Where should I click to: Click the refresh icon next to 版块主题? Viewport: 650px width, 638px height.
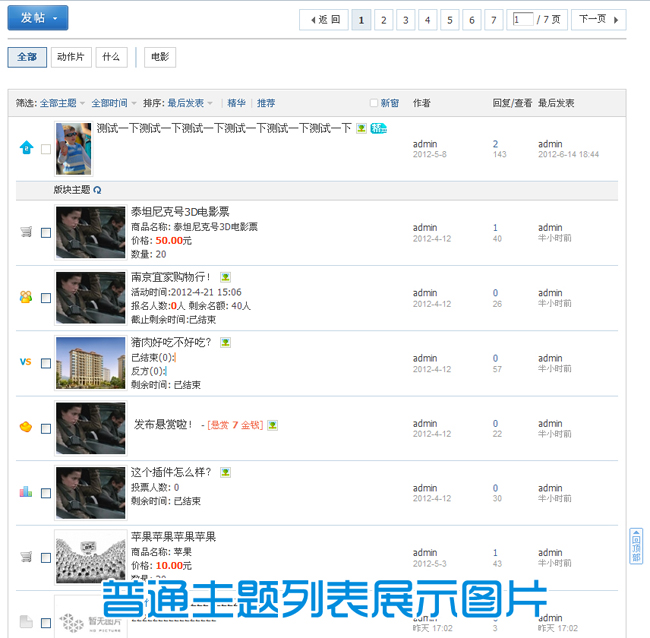98,189
